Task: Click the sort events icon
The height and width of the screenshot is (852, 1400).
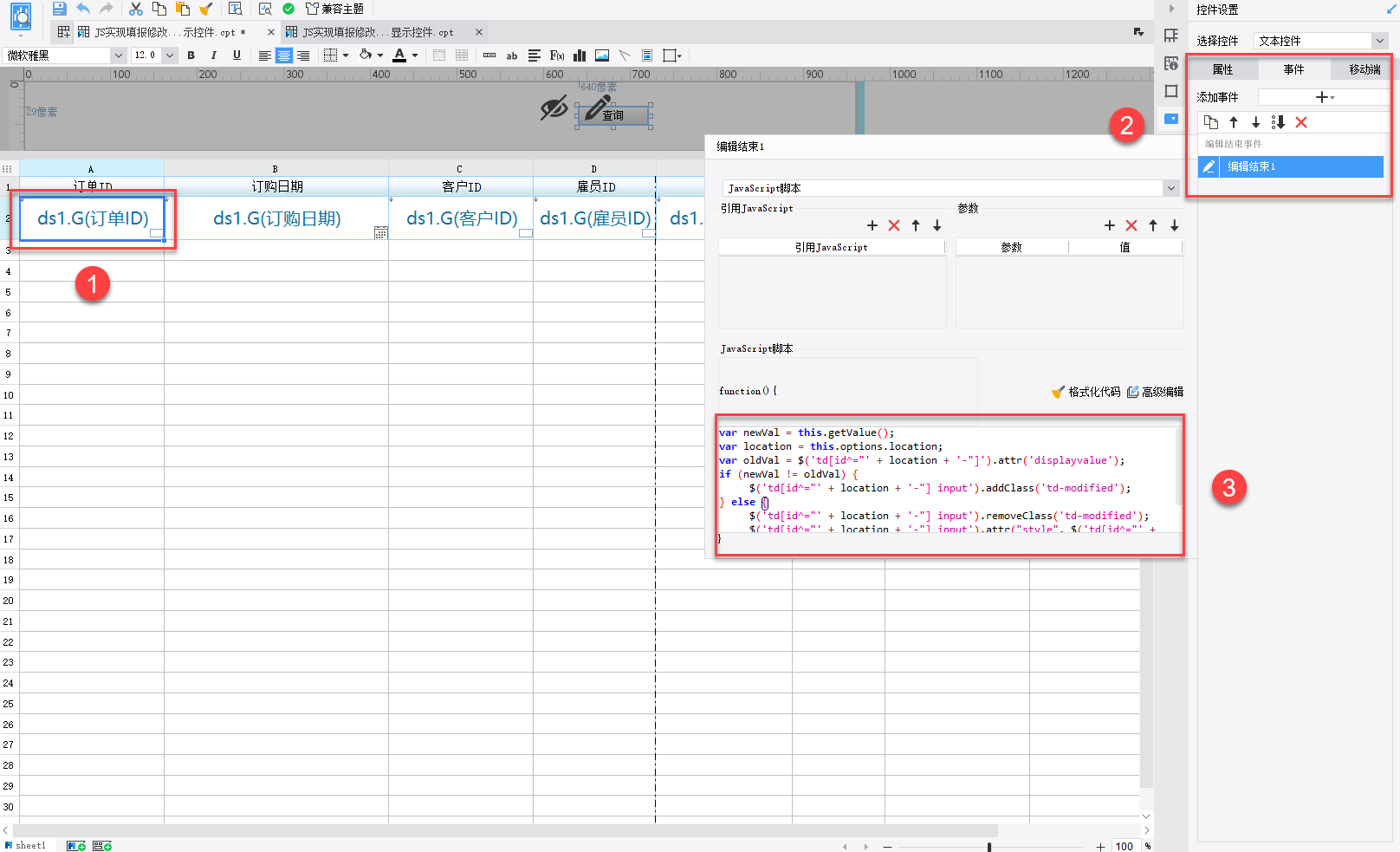Action: click(1278, 122)
